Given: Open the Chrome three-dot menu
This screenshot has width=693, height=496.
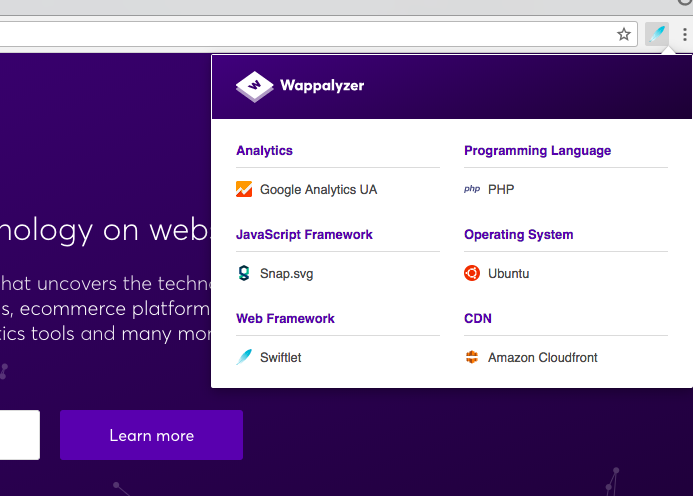Looking at the screenshot, I should coord(685,34).
